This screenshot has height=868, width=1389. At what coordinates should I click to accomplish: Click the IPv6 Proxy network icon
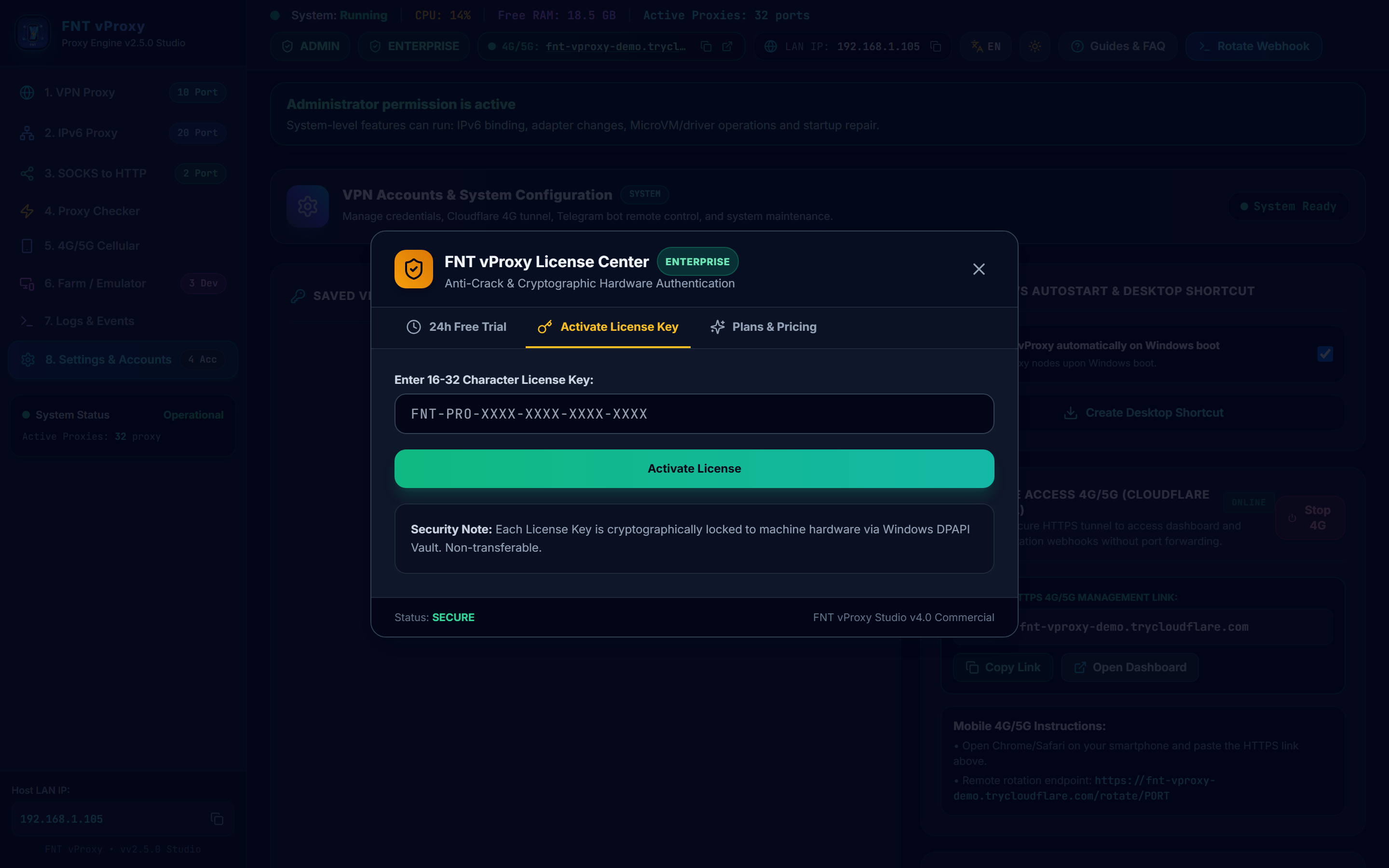tap(27, 133)
